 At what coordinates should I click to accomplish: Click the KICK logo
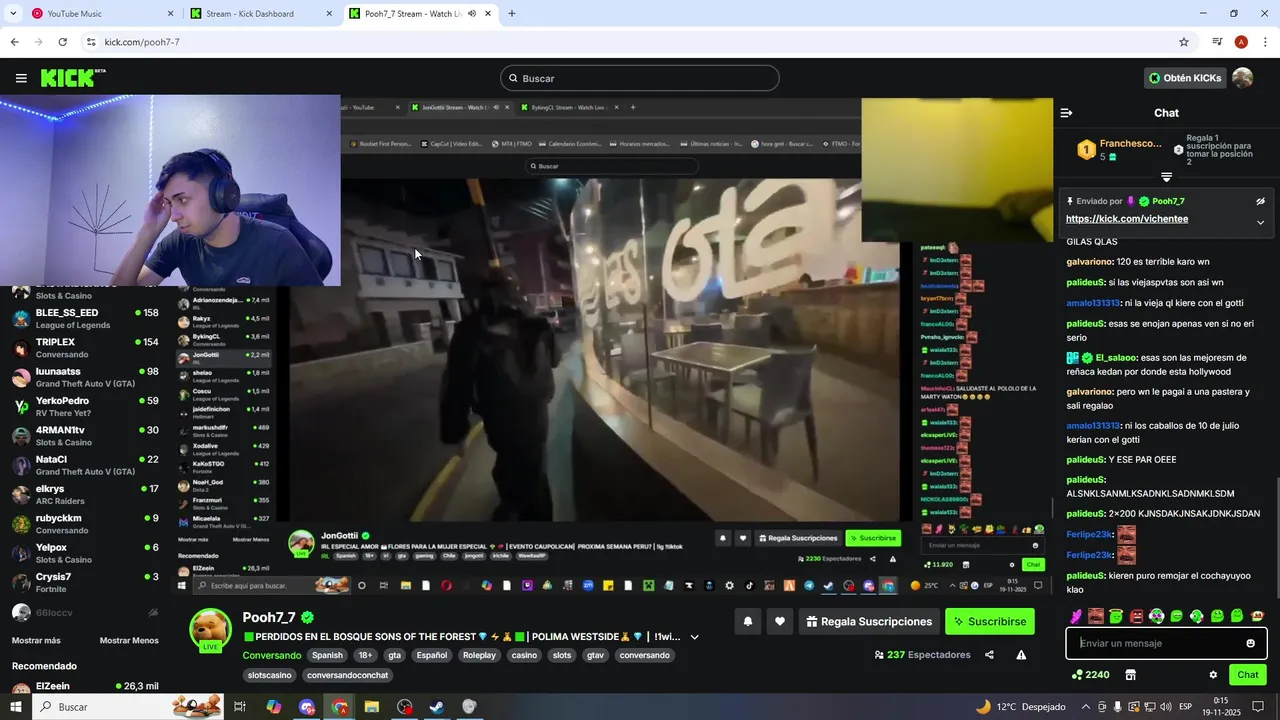tap(72, 78)
